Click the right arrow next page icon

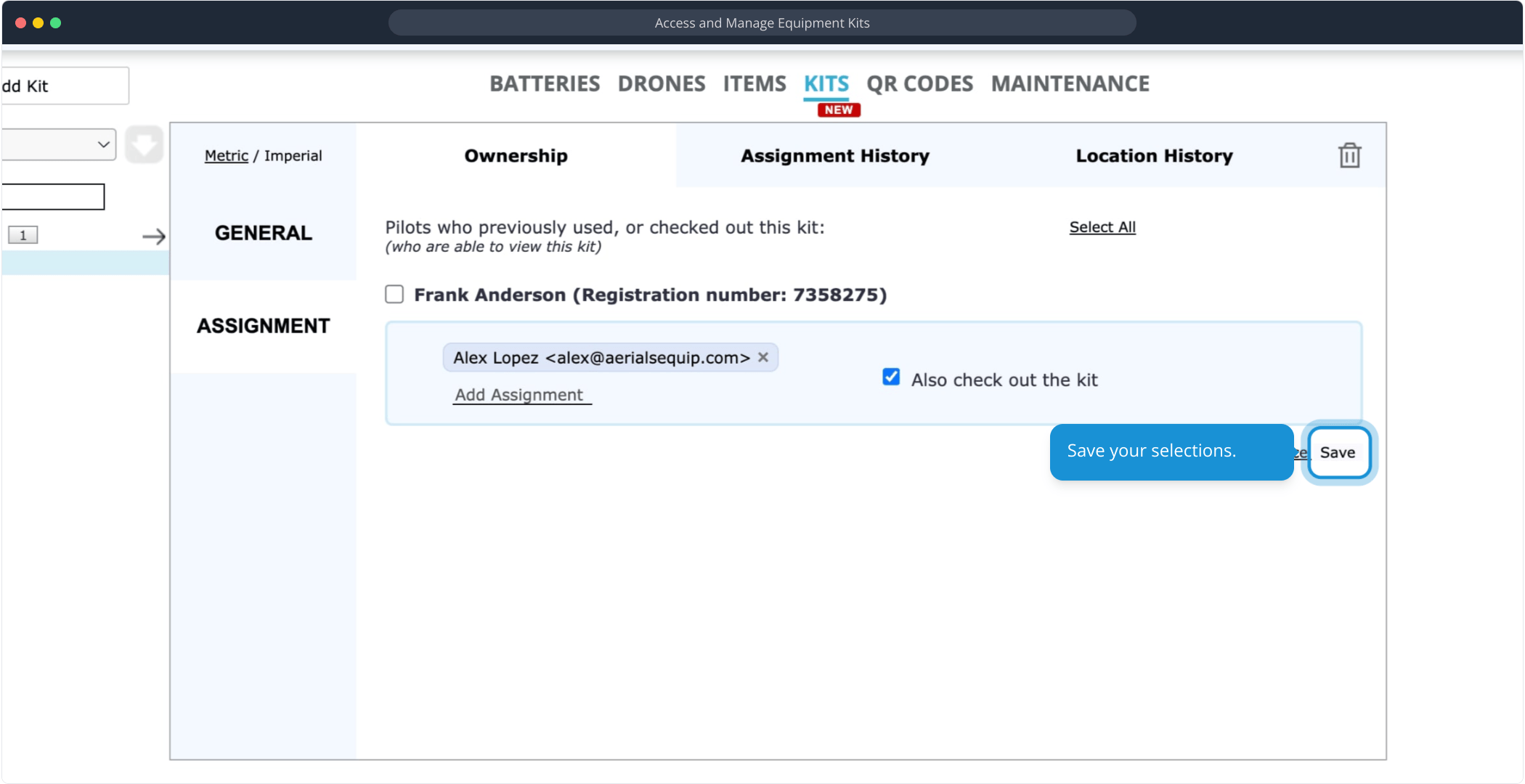153,237
